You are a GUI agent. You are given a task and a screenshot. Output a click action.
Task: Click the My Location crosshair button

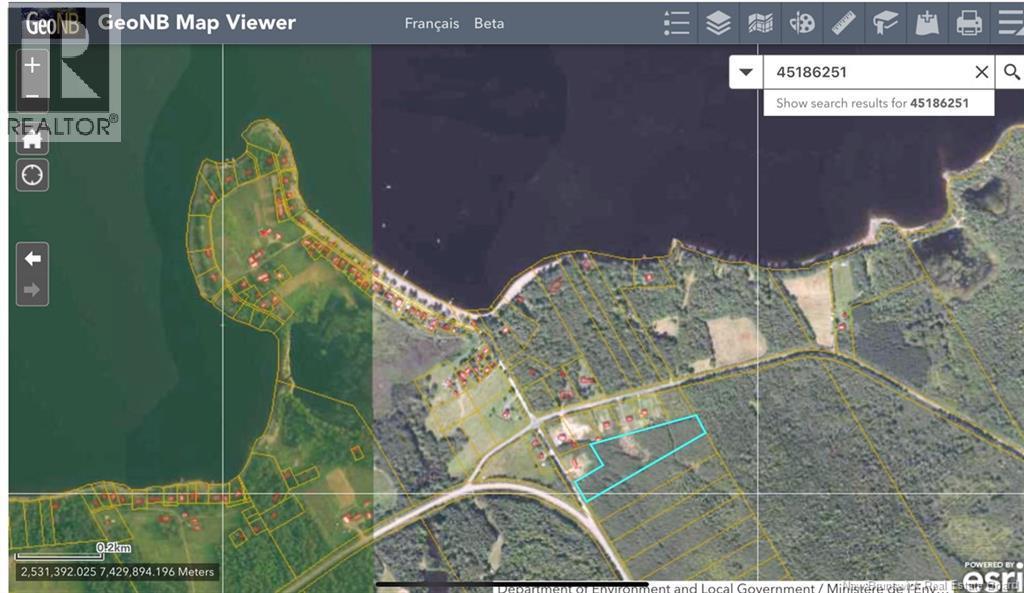point(32,175)
